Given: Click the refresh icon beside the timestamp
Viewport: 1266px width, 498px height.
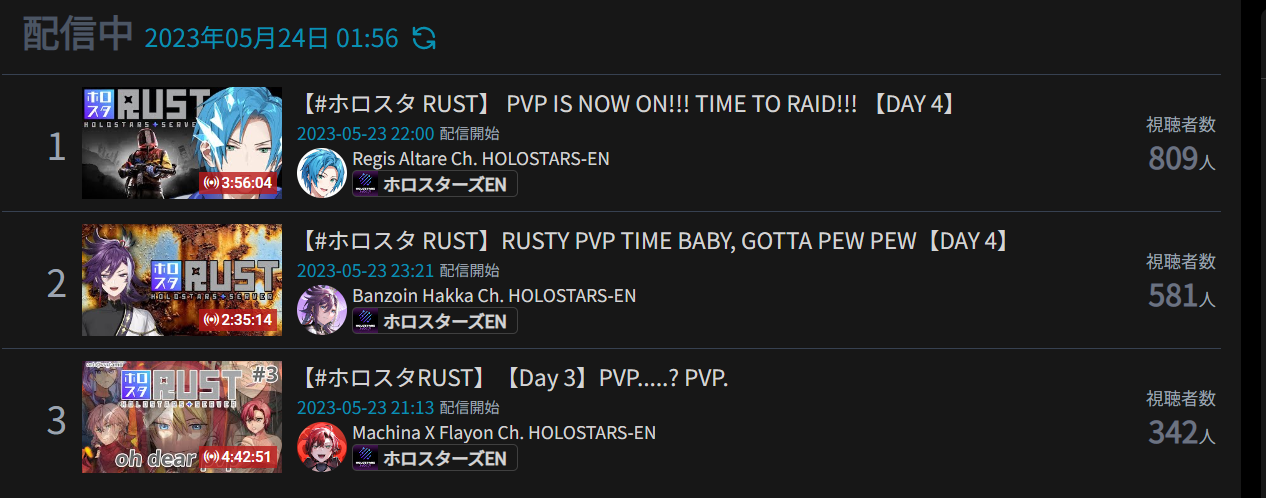Looking at the screenshot, I should 424,39.
